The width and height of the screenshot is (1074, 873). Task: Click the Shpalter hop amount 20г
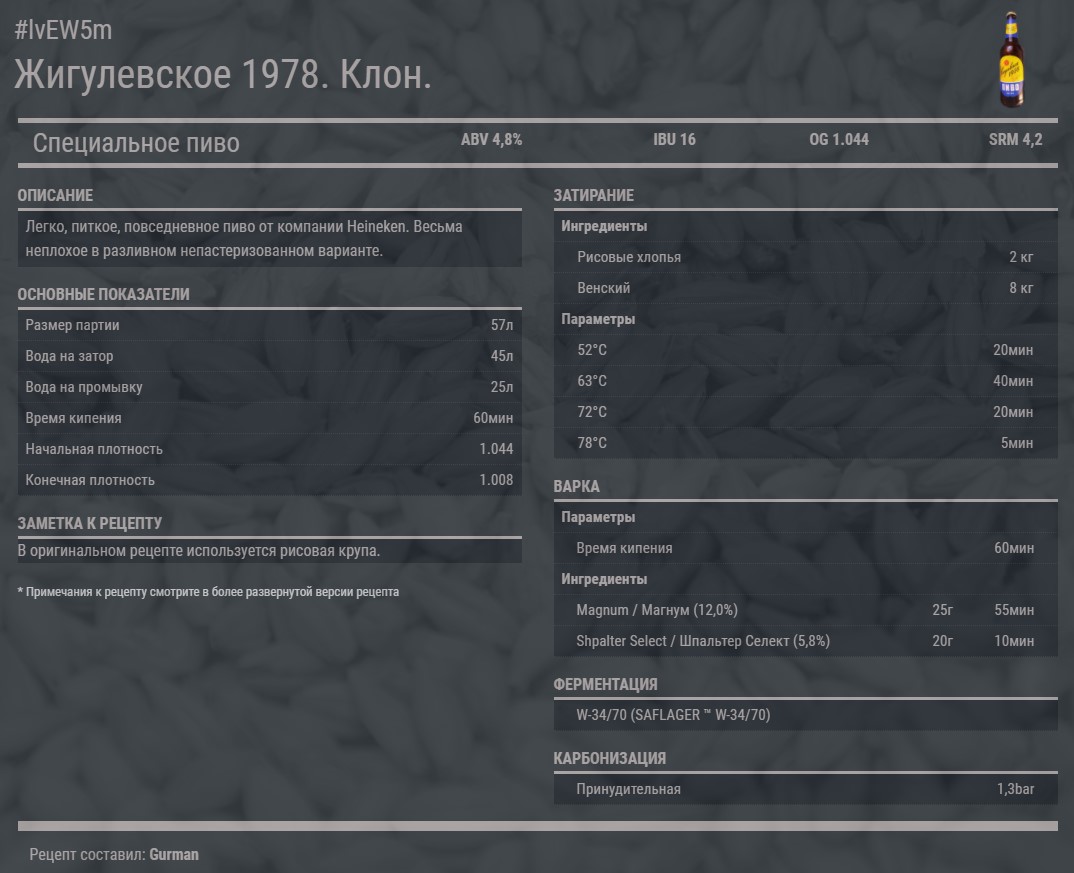[x=942, y=641]
